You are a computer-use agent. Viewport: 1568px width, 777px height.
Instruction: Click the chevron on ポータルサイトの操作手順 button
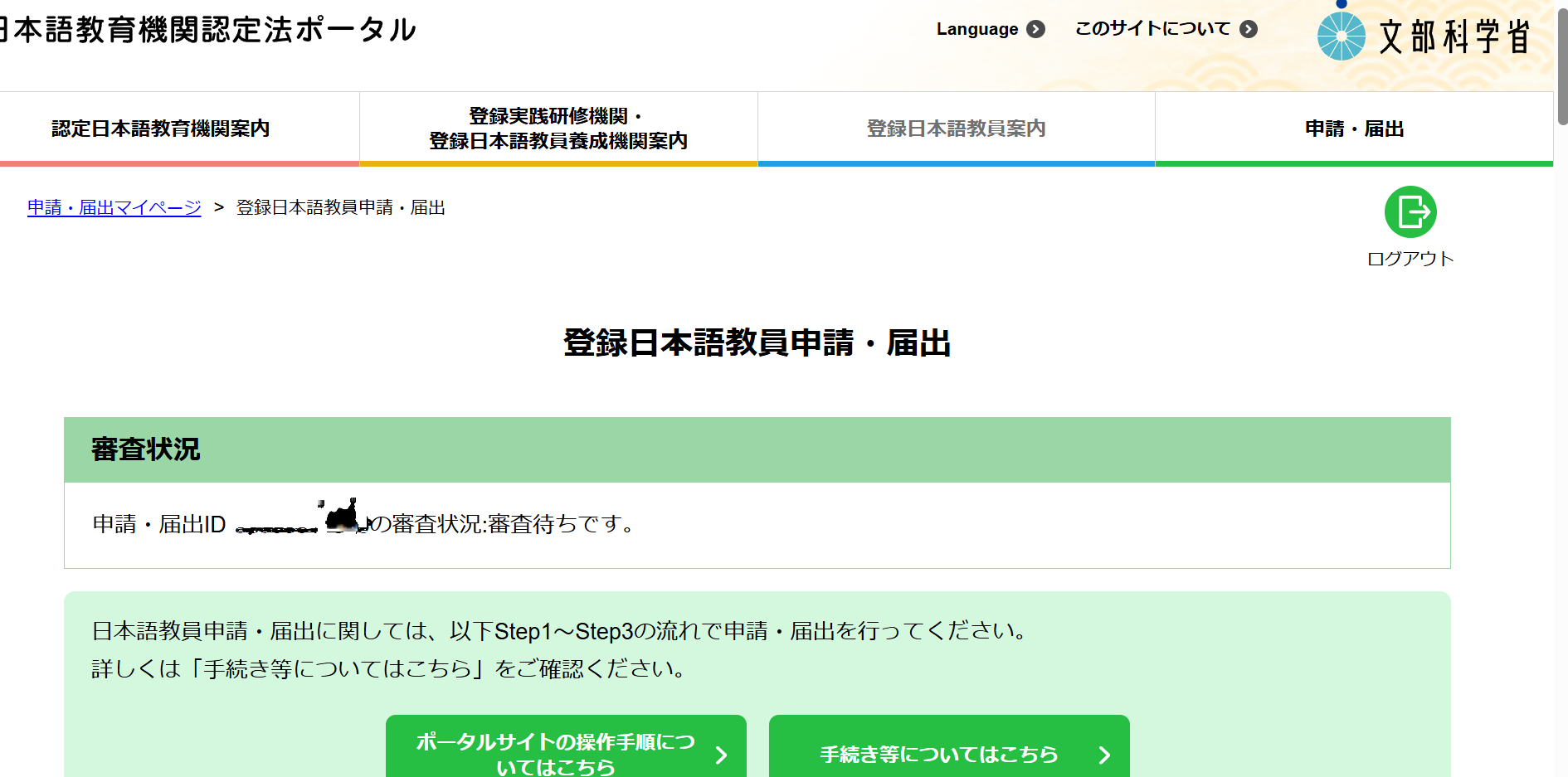coord(721,755)
